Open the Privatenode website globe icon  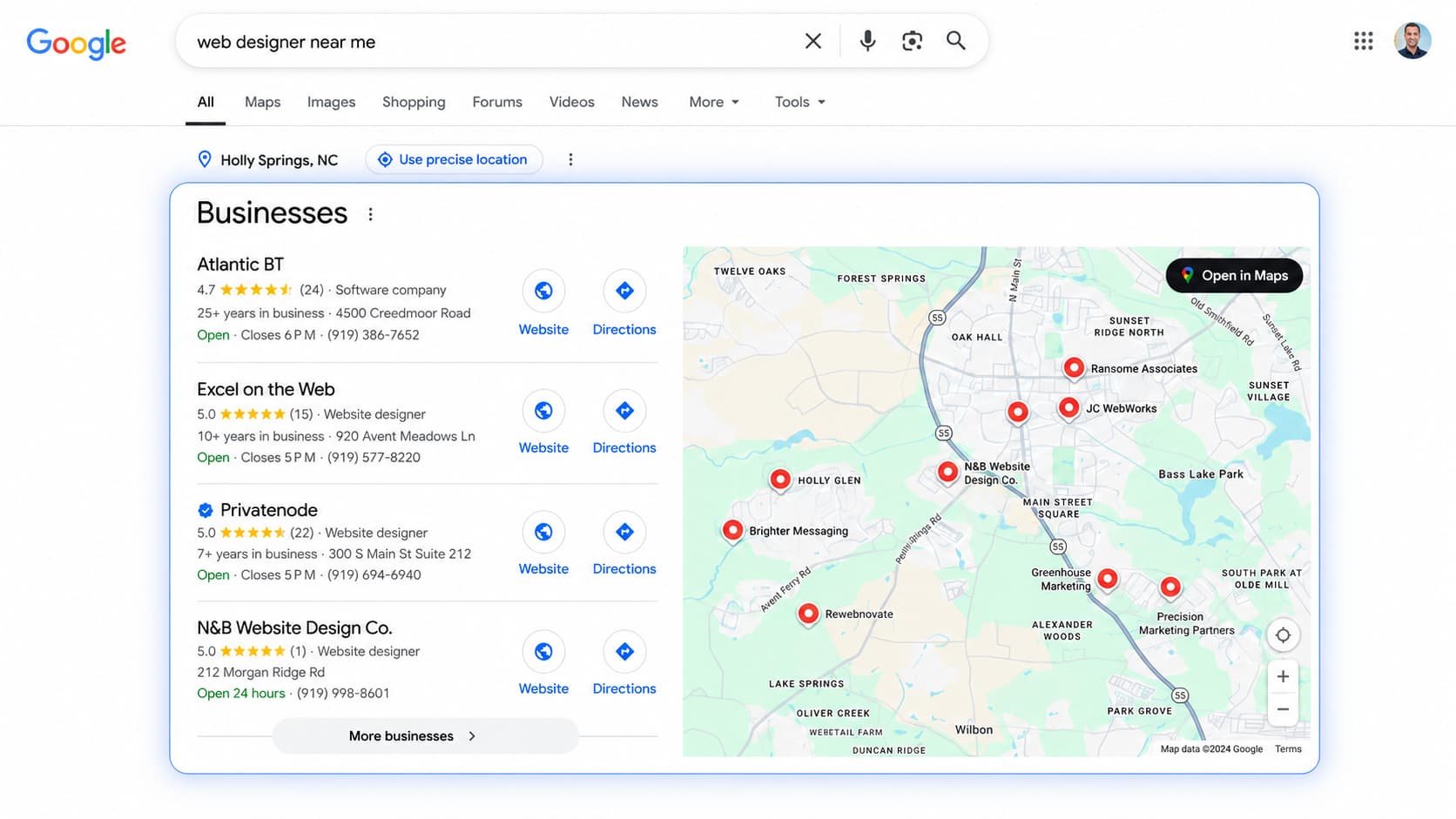[543, 532]
